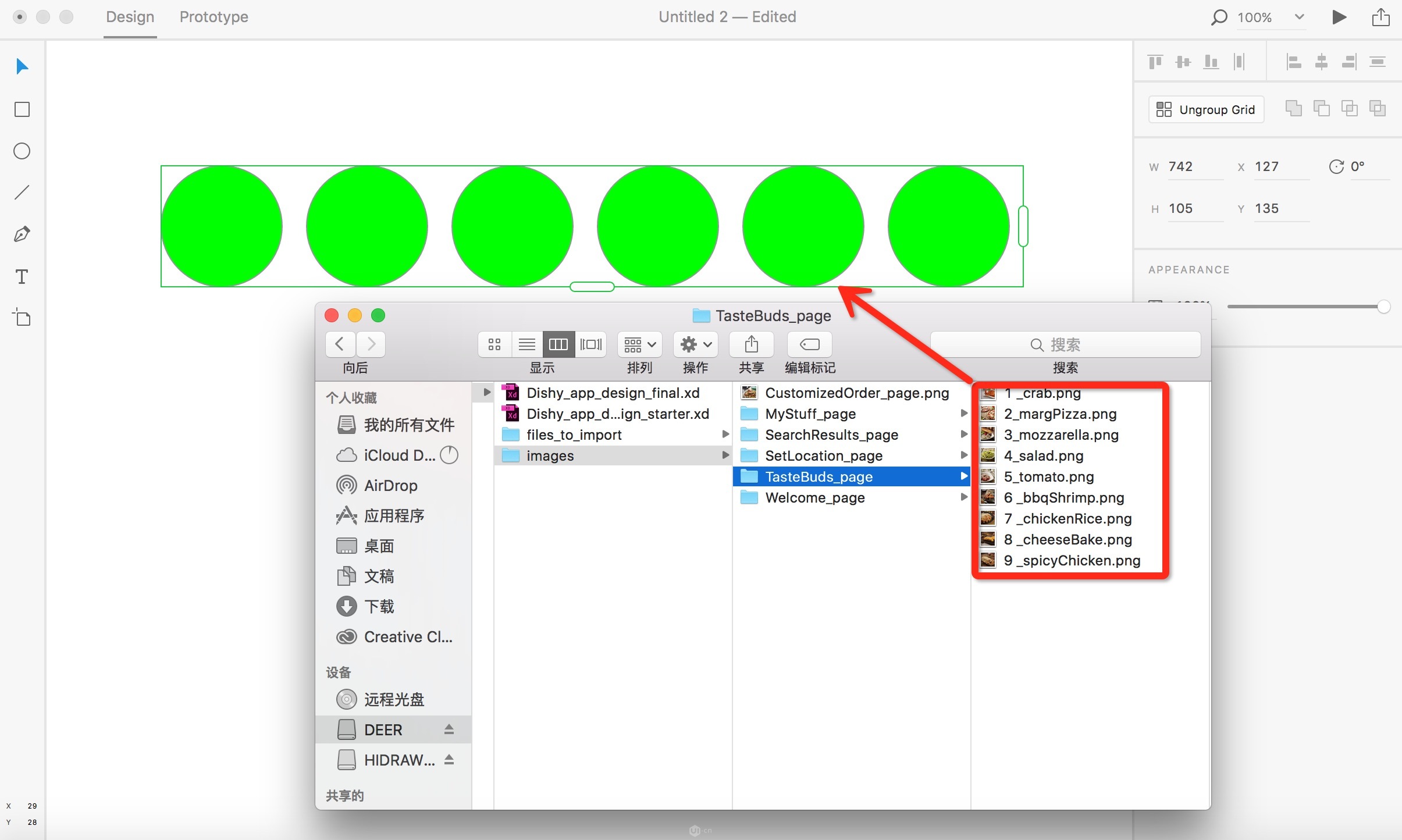Open the zoom level dropdown
Screen dimensions: 1402x840
pos(1299,17)
